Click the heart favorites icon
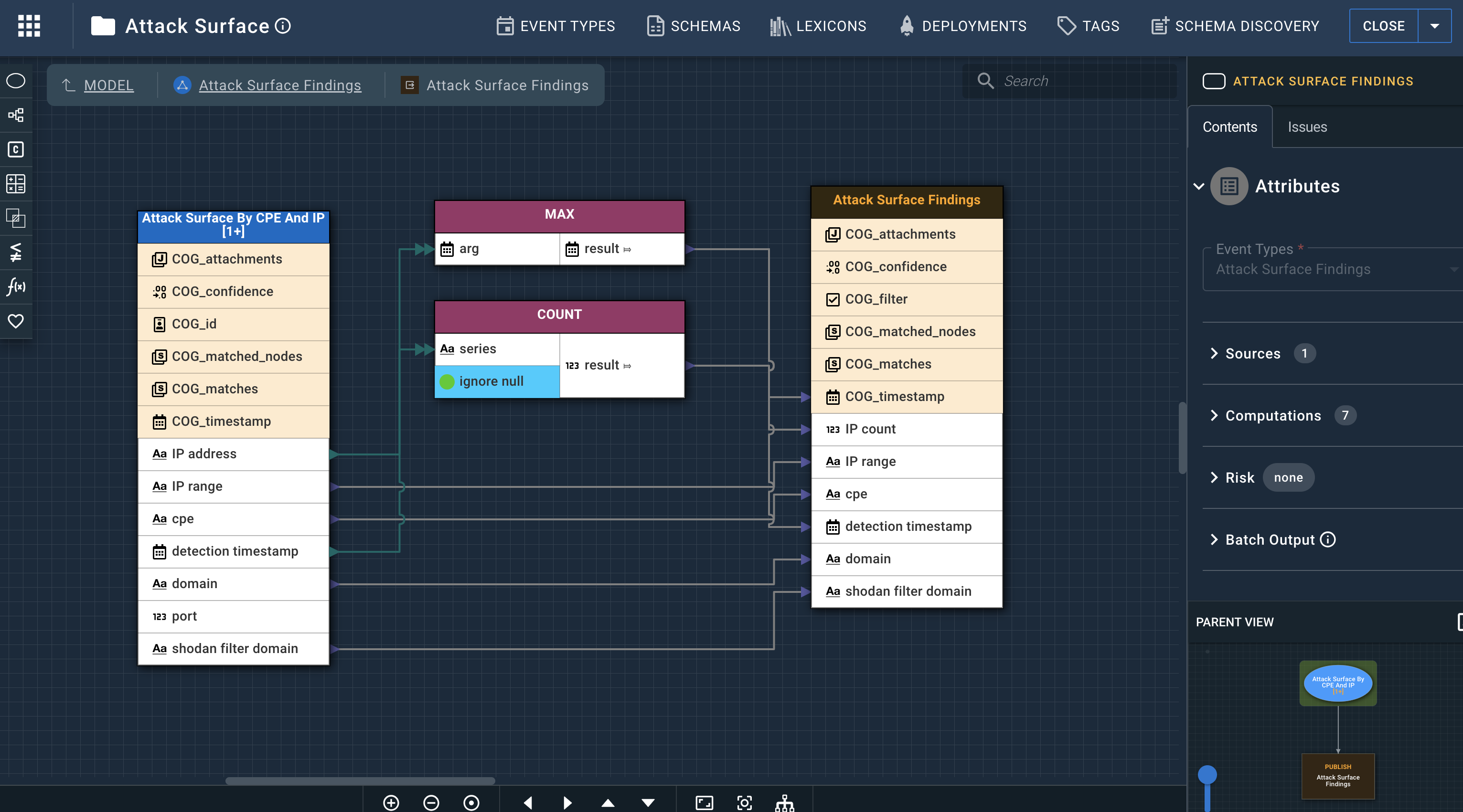The height and width of the screenshot is (812, 1463). (16, 321)
